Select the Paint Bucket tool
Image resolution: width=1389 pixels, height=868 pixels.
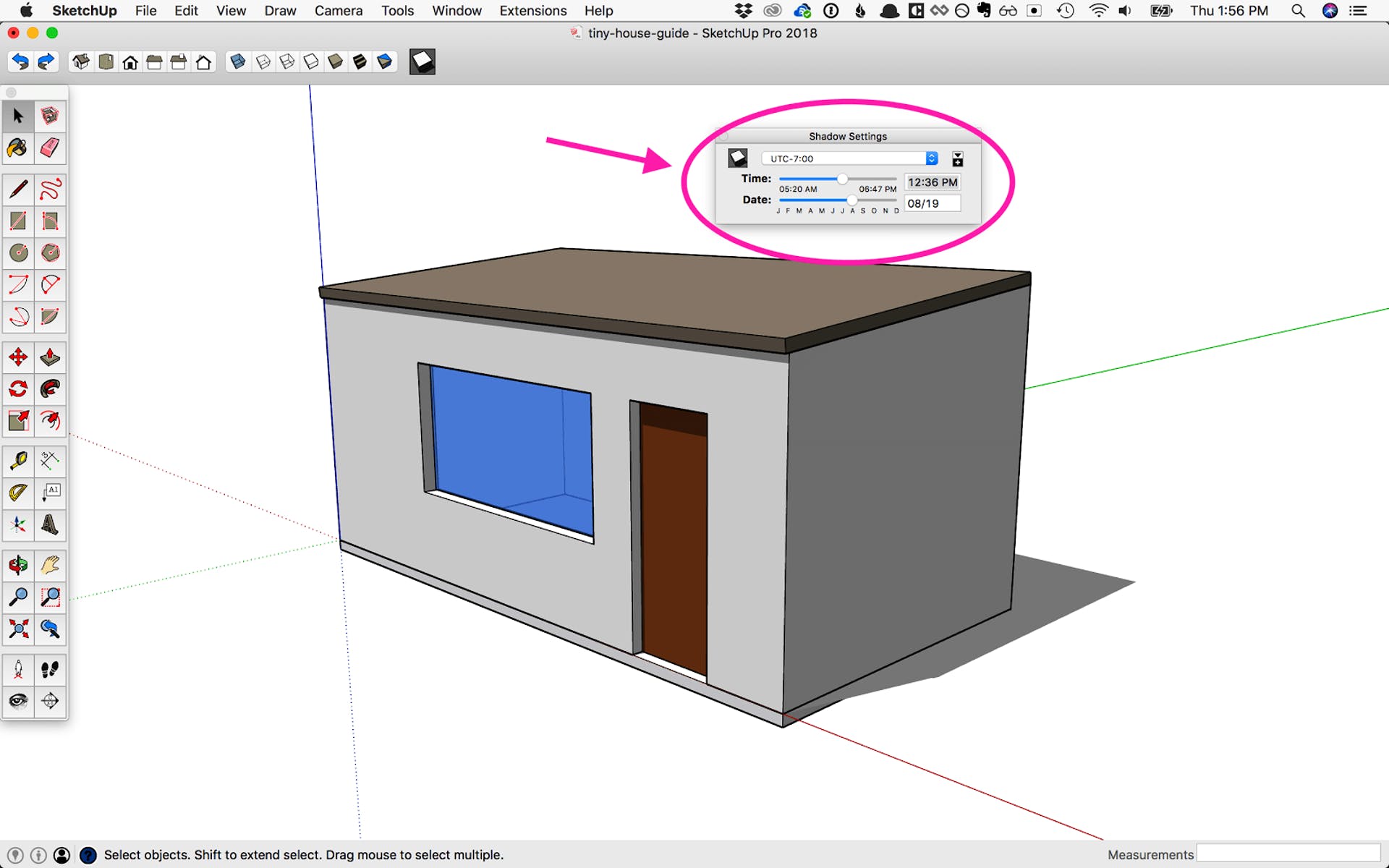[x=18, y=148]
